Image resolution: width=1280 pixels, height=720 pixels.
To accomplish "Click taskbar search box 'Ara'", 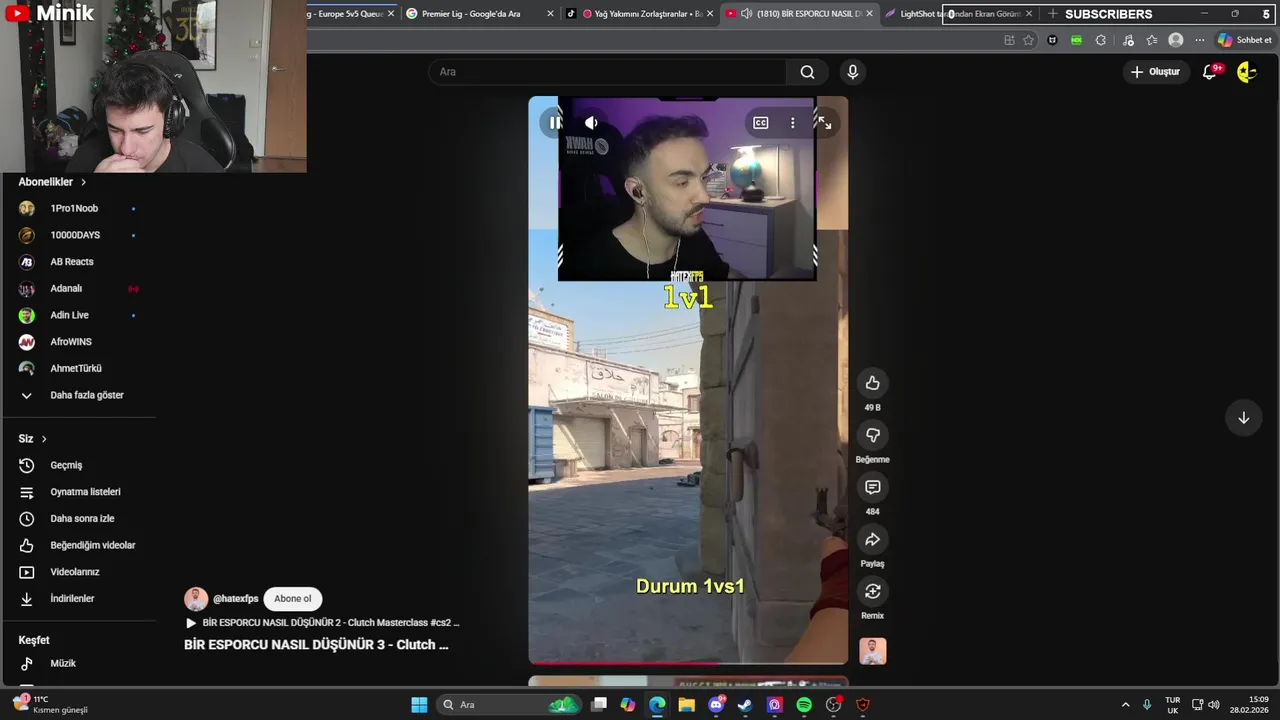I will point(510,705).
